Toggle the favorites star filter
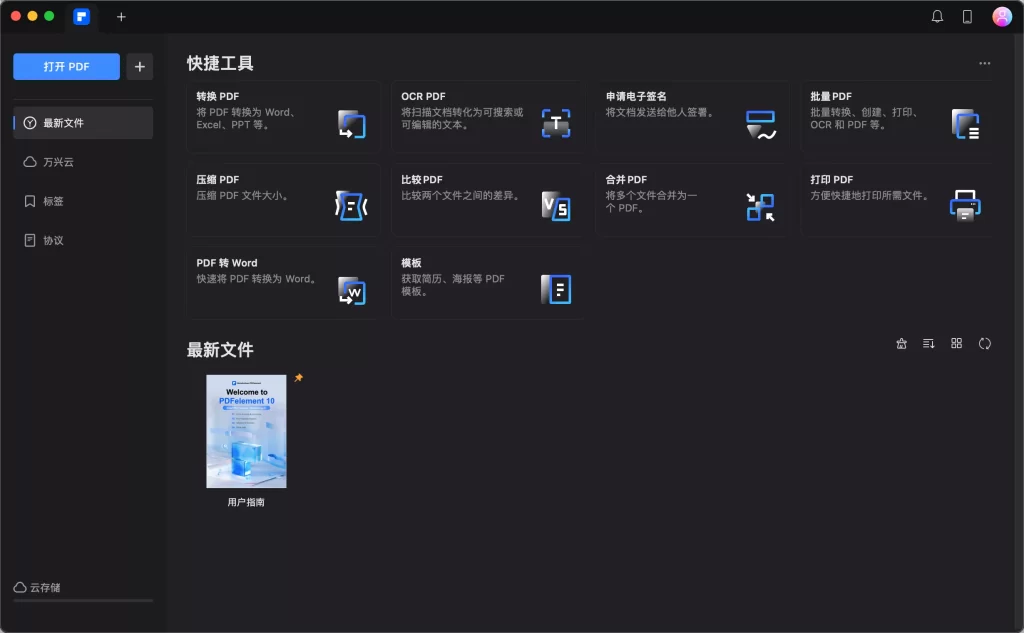Screen dimensions: 1024x633 point(901,343)
